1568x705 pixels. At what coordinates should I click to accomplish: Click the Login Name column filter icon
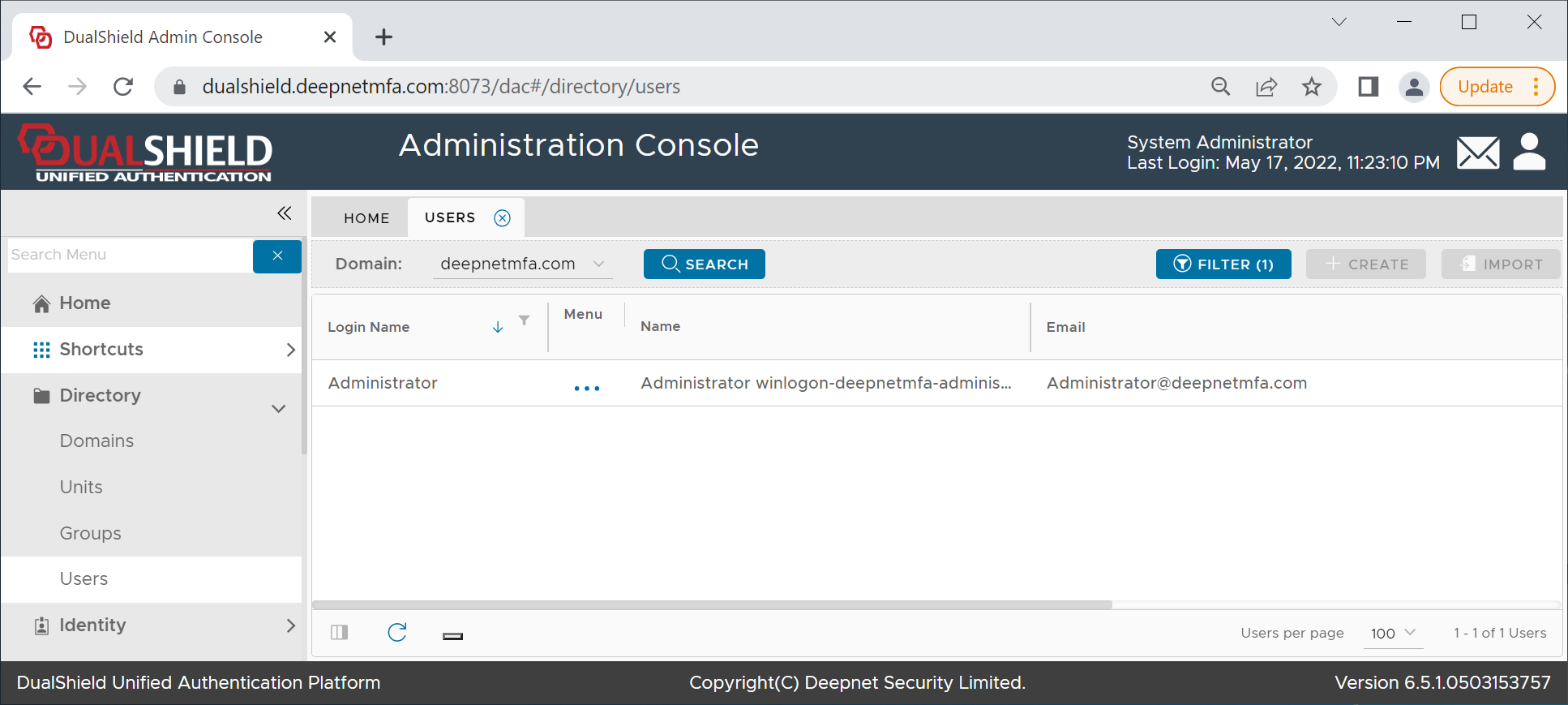(525, 320)
